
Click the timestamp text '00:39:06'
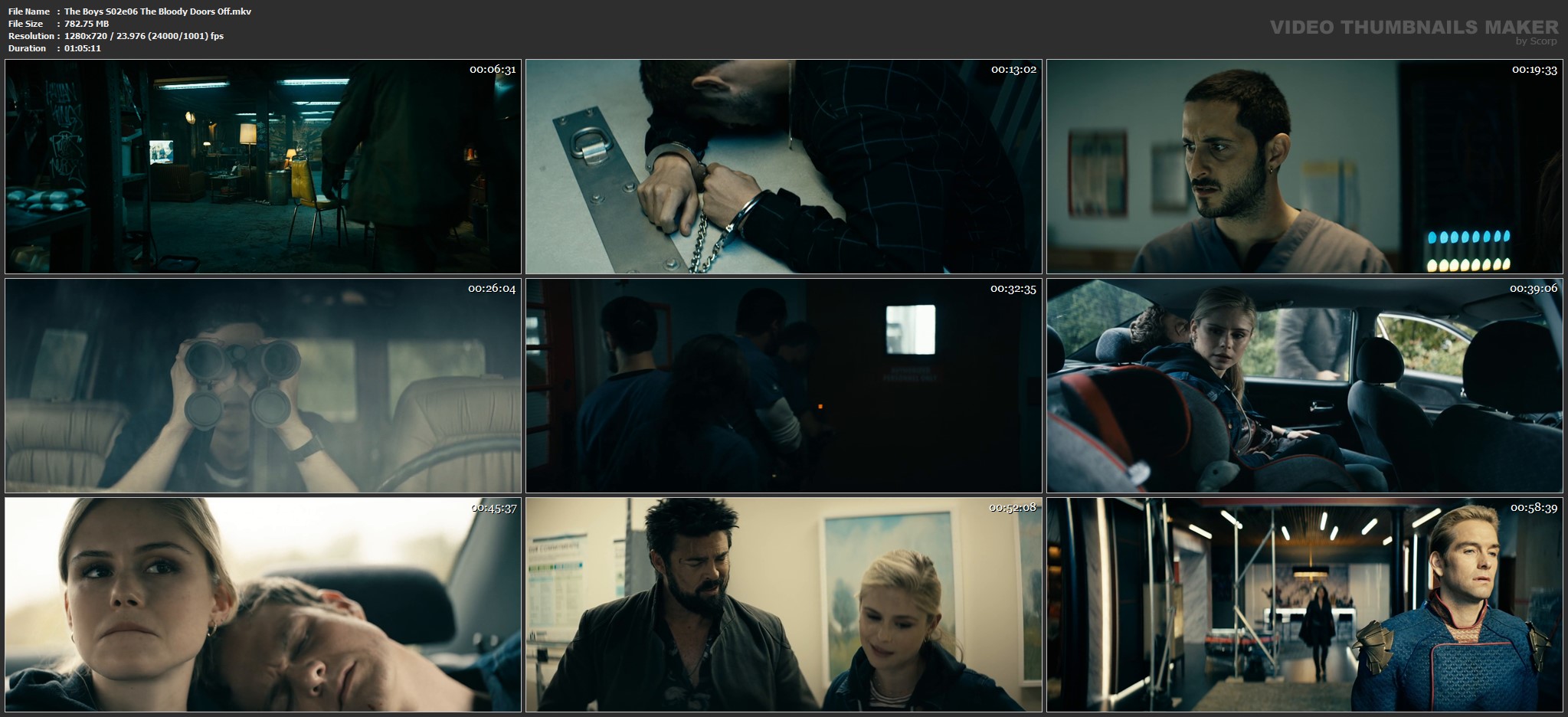tap(1534, 289)
